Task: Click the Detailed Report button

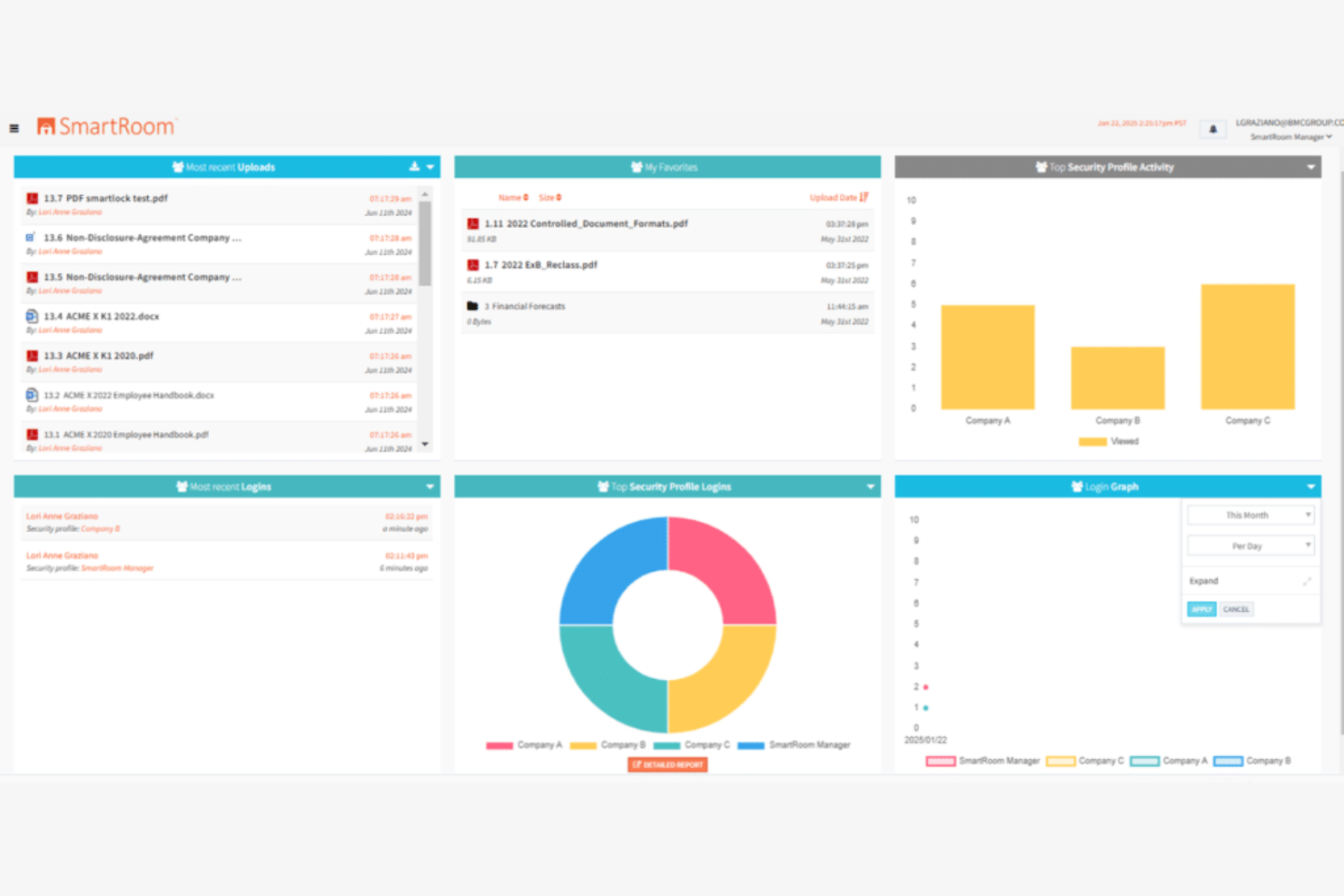Action: point(667,763)
